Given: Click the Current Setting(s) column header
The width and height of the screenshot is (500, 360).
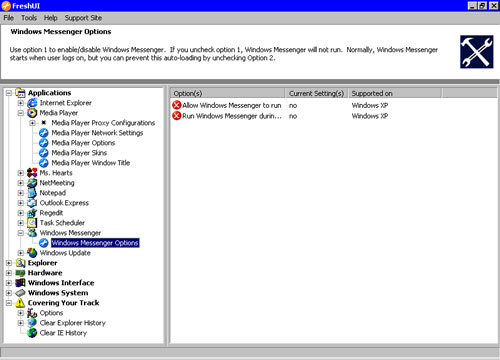Looking at the screenshot, I should click(x=316, y=93).
